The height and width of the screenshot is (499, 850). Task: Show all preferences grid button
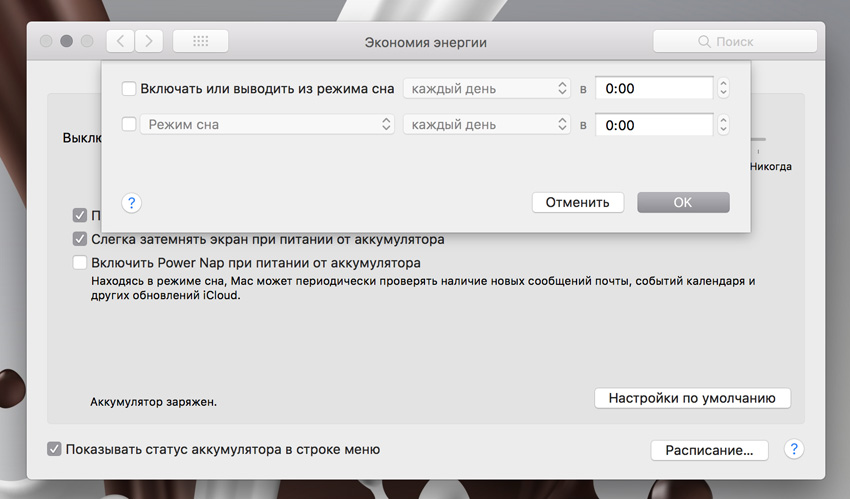click(x=200, y=41)
